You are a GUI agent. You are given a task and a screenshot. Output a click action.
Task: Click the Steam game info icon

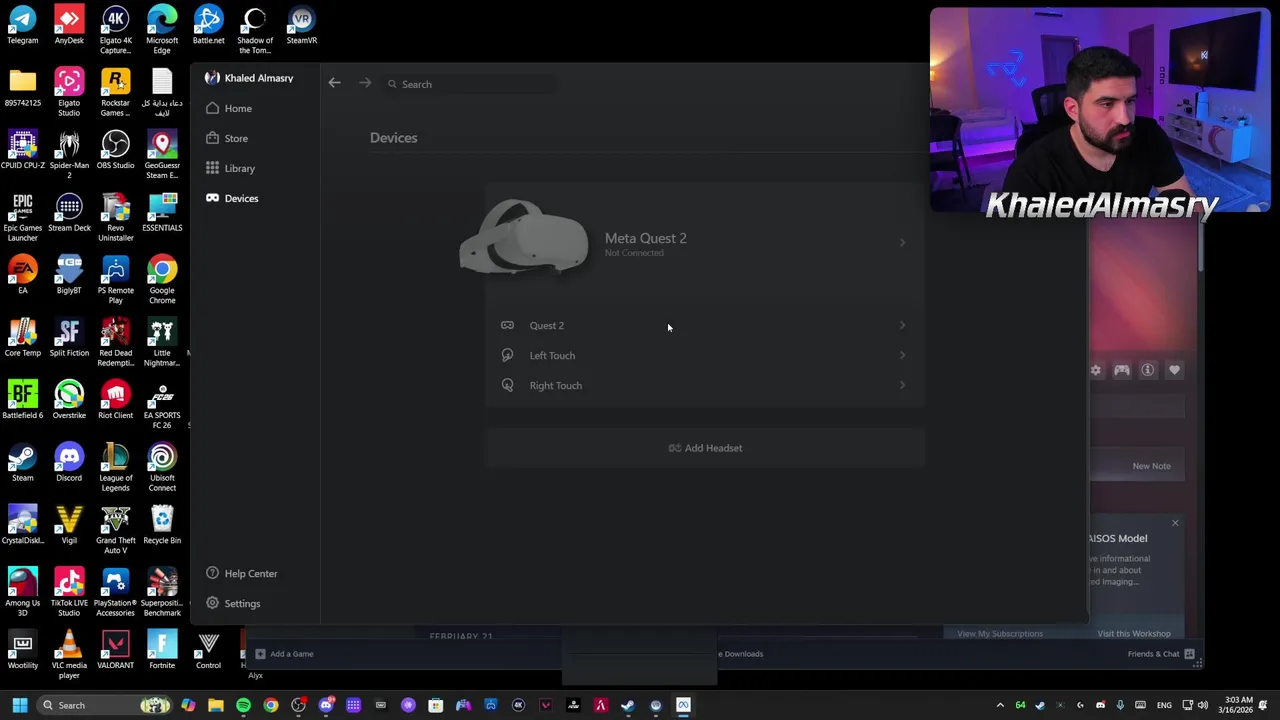point(1148,370)
